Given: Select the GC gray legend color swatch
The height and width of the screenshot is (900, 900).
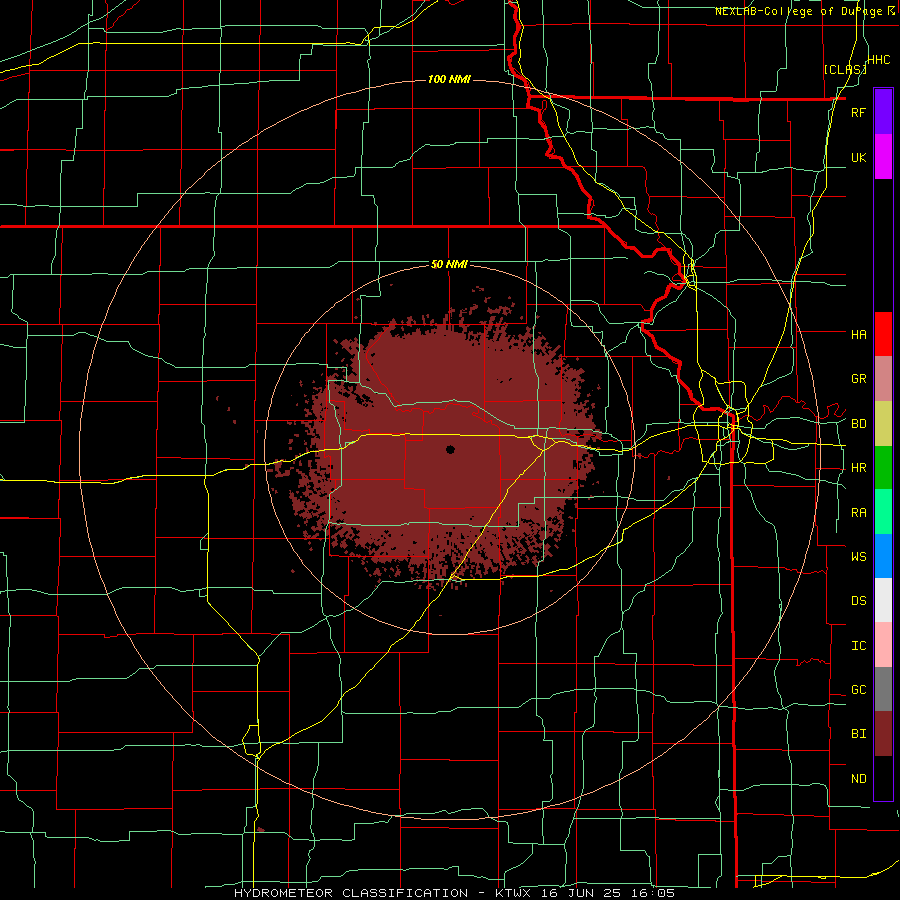Looking at the screenshot, I should [x=883, y=689].
